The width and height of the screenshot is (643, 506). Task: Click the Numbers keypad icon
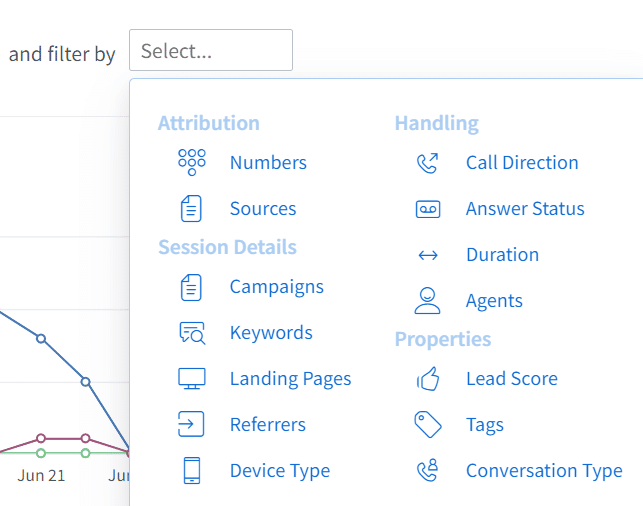coord(191,162)
